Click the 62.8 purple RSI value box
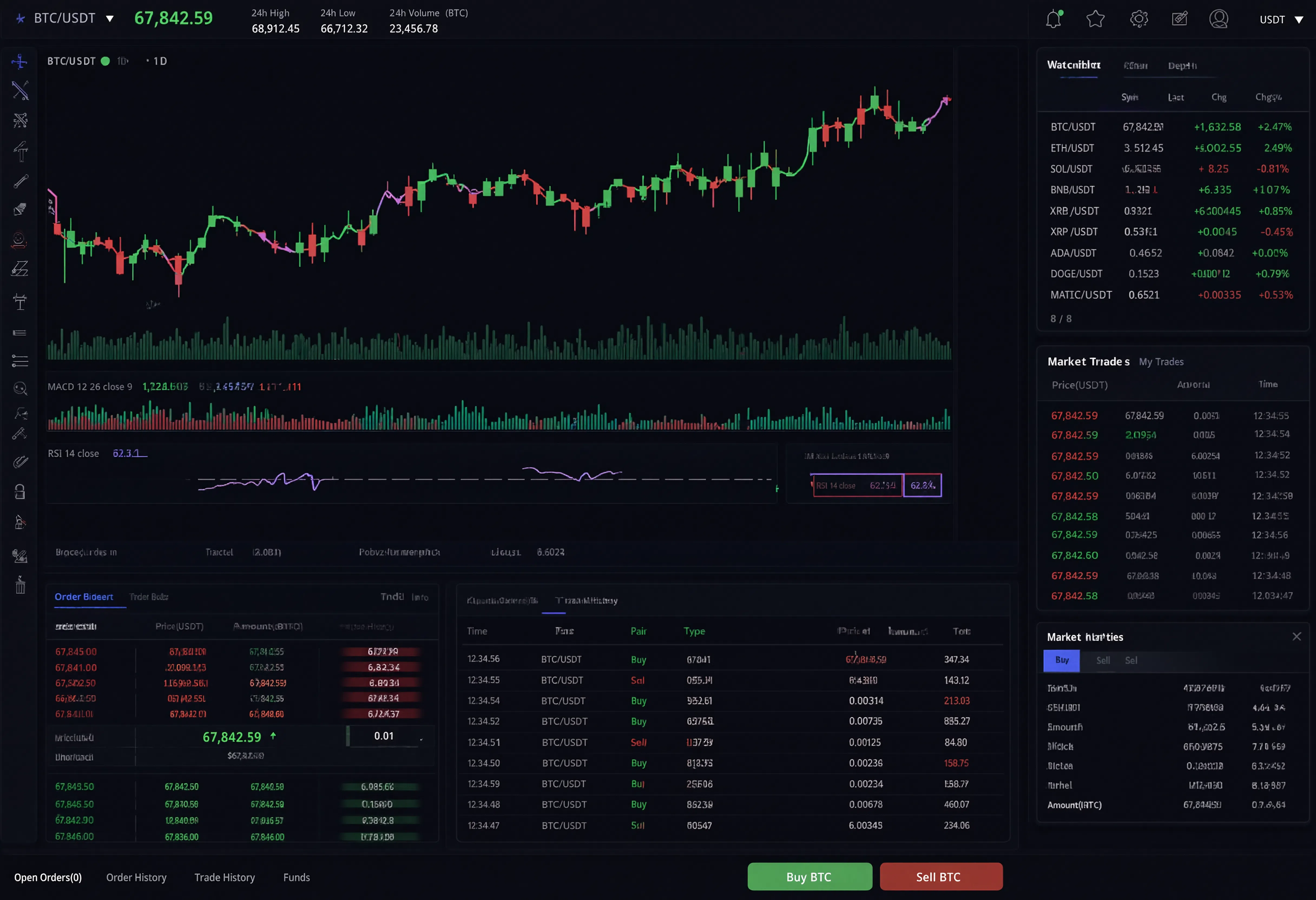This screenshot has height=900, width=1316. pyautogui.click(x=922, y=486)
